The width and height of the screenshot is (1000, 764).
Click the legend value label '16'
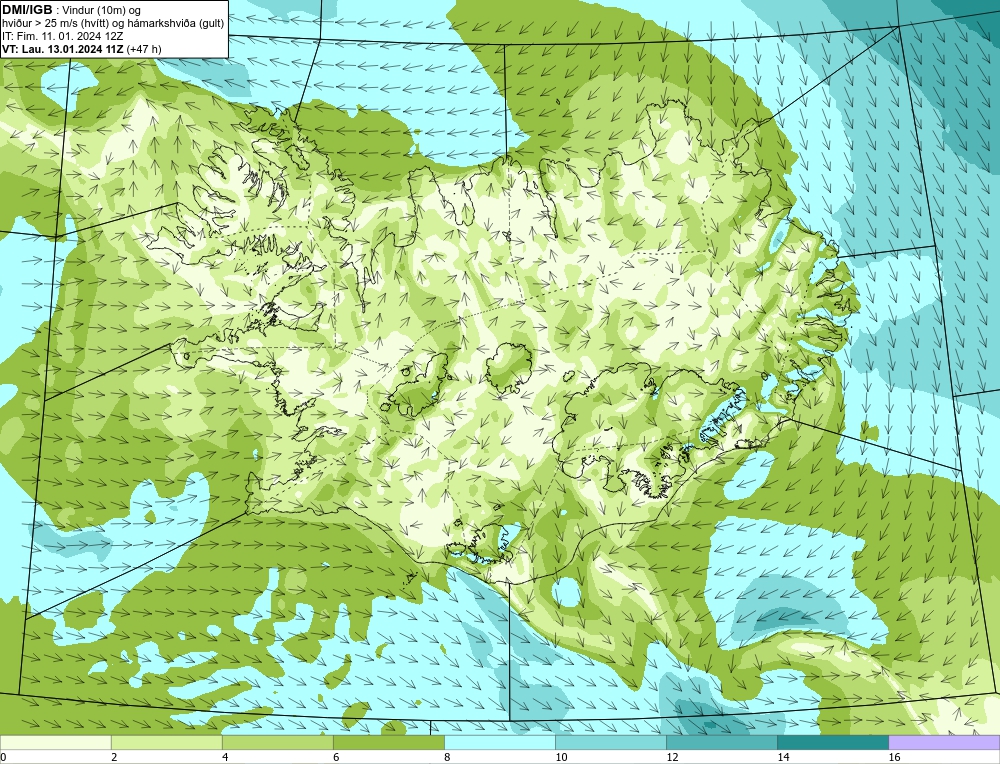[894, 757]
